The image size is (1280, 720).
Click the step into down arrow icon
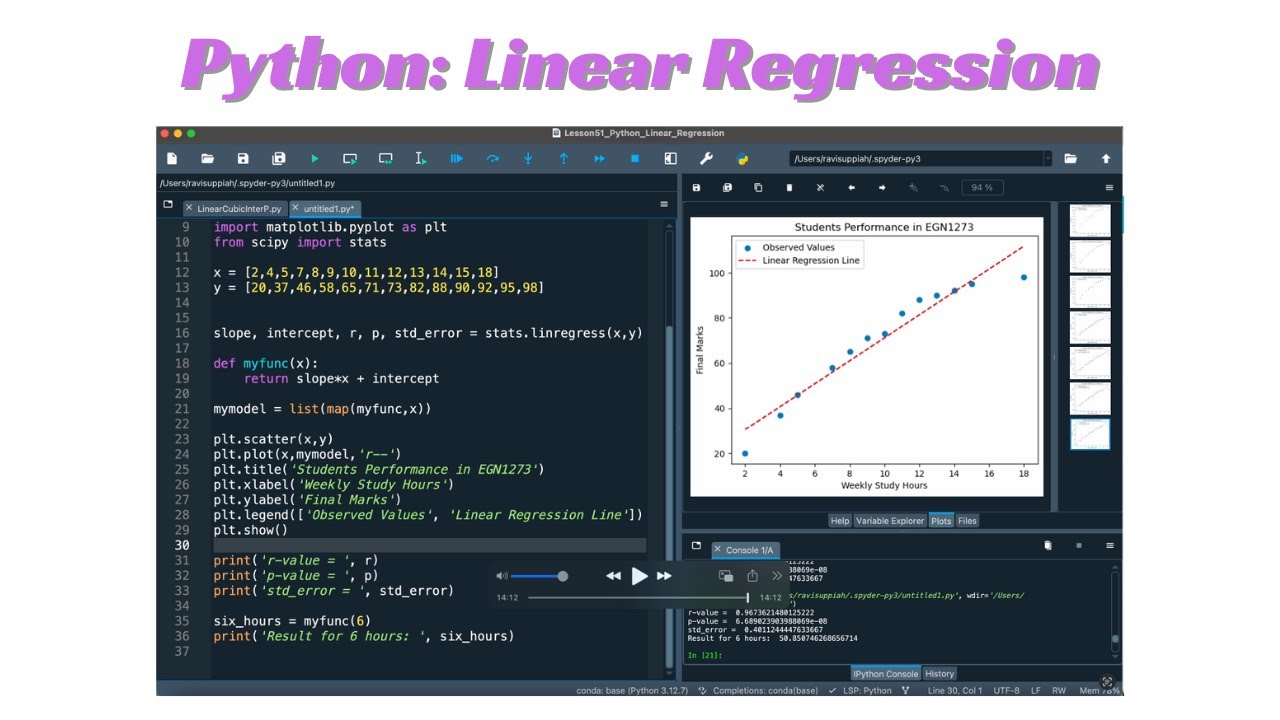pyautogui.click(x=528, y=158)
